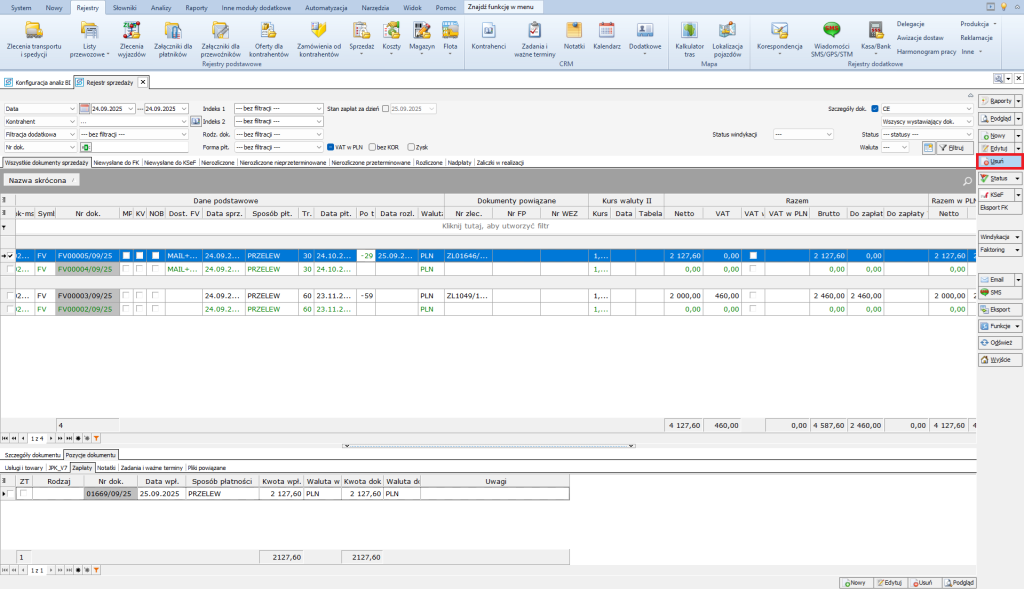Open the Status windykacji dropdown
Viewport: 1024px width, 589px height.
tap(802, 133)
